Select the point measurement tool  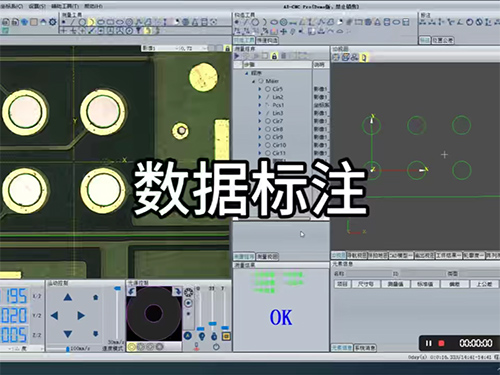coord(64,22)
